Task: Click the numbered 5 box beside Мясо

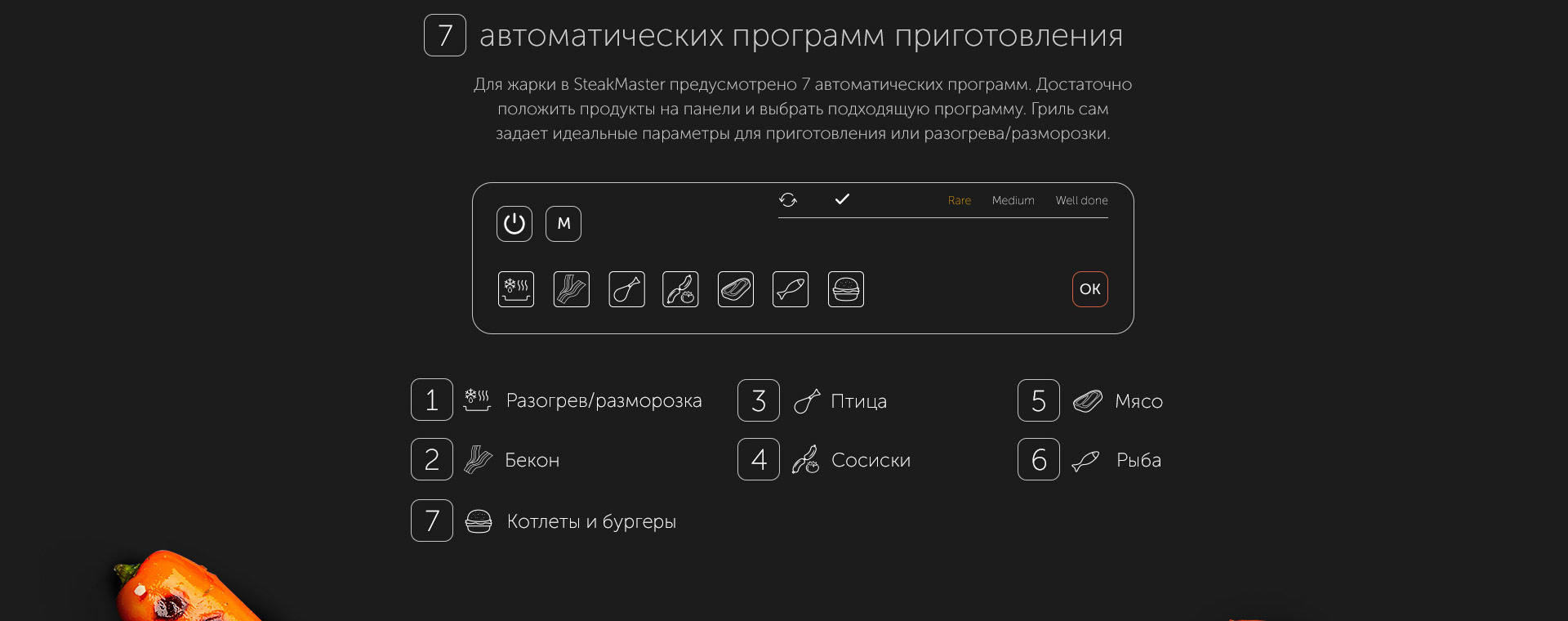Action: click(1038, 400)
